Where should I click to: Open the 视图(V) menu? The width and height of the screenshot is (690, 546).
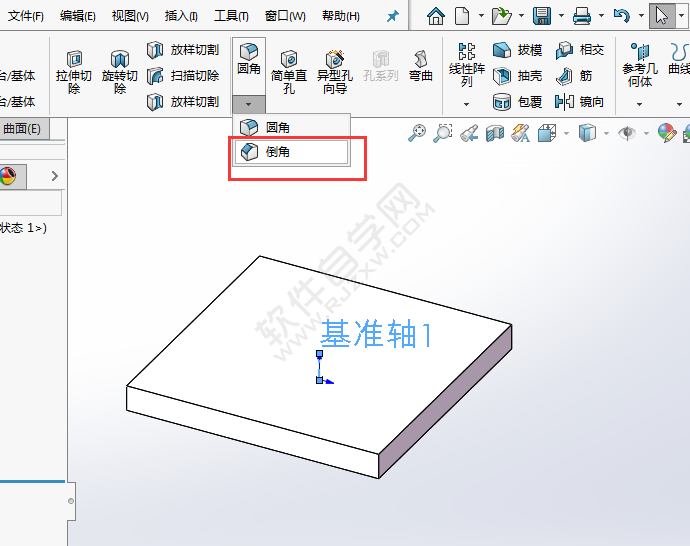[x=130, y=16]
